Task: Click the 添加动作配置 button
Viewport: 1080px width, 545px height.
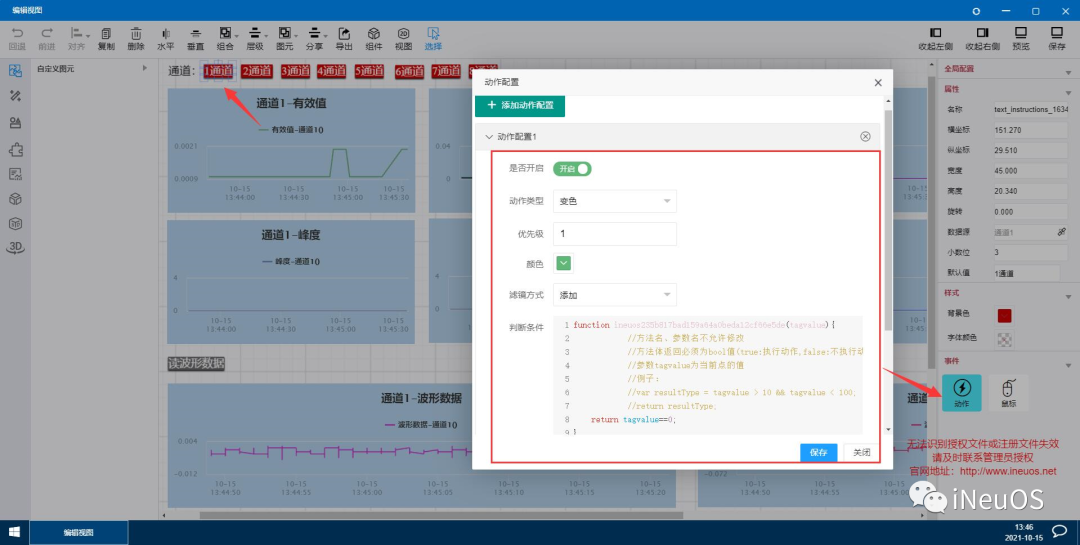Action: [x=520, y=105]
